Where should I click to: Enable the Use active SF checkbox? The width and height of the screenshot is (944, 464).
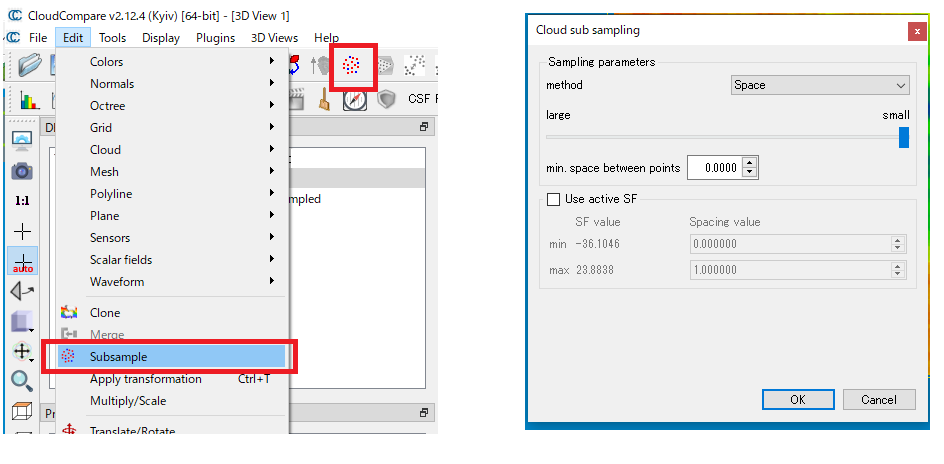553,199
